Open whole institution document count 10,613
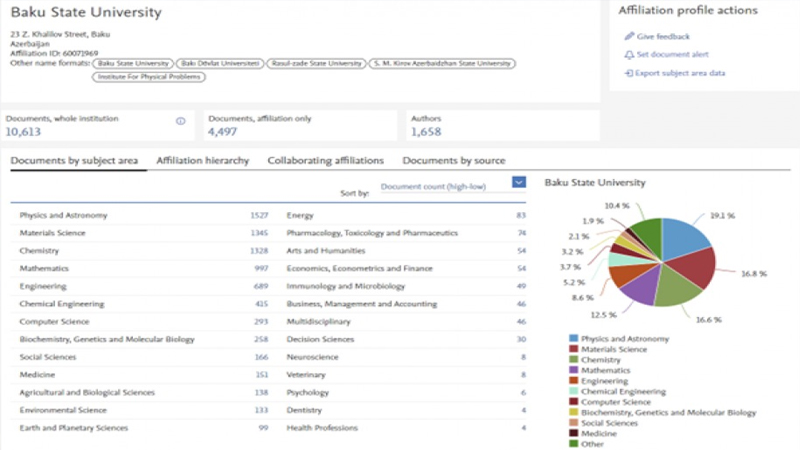Viewport: 800px width, 450px height. pyautogui.click(x=25, y=132)
